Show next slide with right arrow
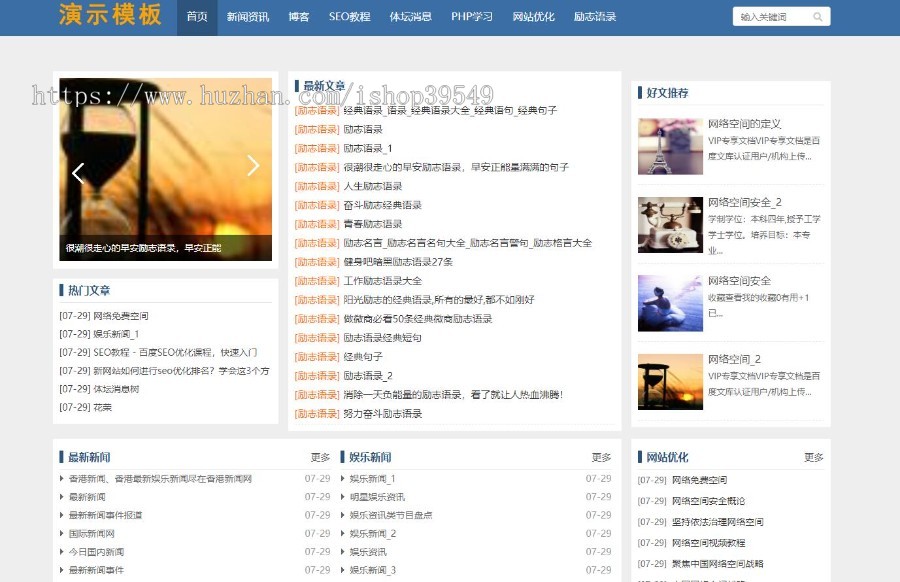 click(x=253, y=165)
